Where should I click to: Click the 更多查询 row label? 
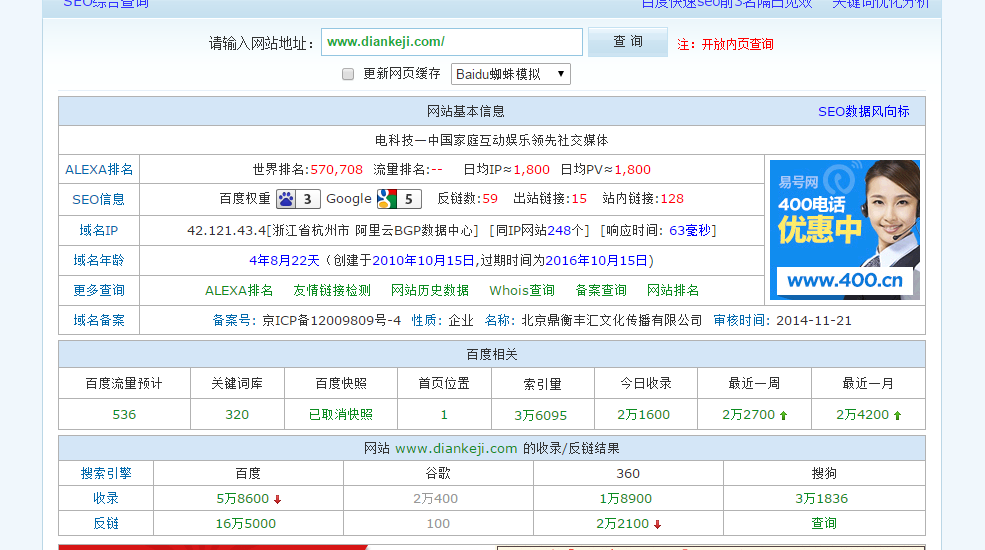tap(99, 290)
